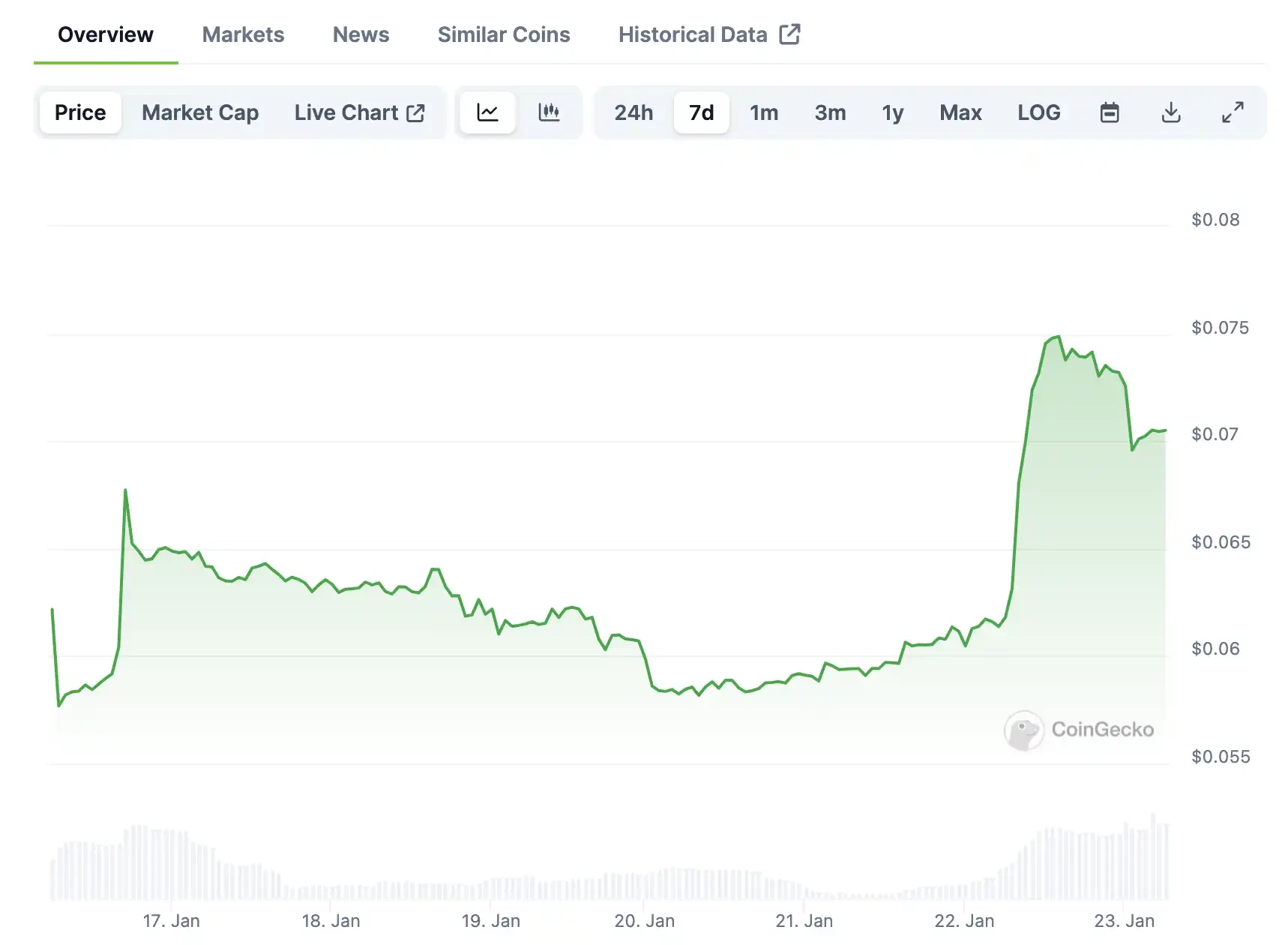Toggle LOG scale on chart

click(1038, 112)
